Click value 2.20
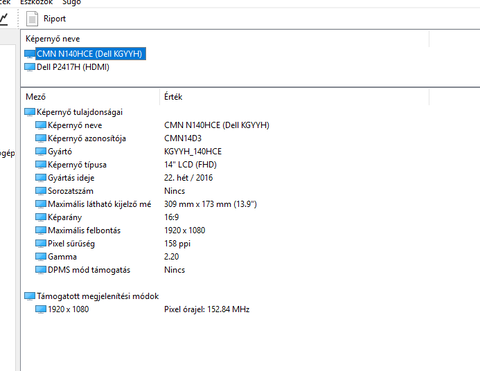 click(171, 257)
